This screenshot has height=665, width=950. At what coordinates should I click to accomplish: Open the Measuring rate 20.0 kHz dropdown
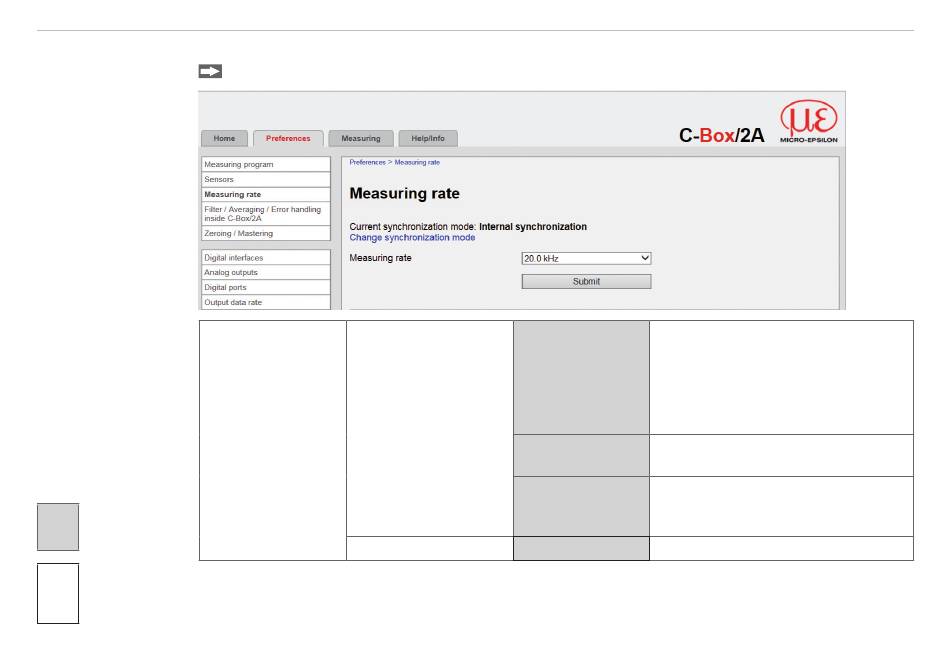tap(586, 258)
